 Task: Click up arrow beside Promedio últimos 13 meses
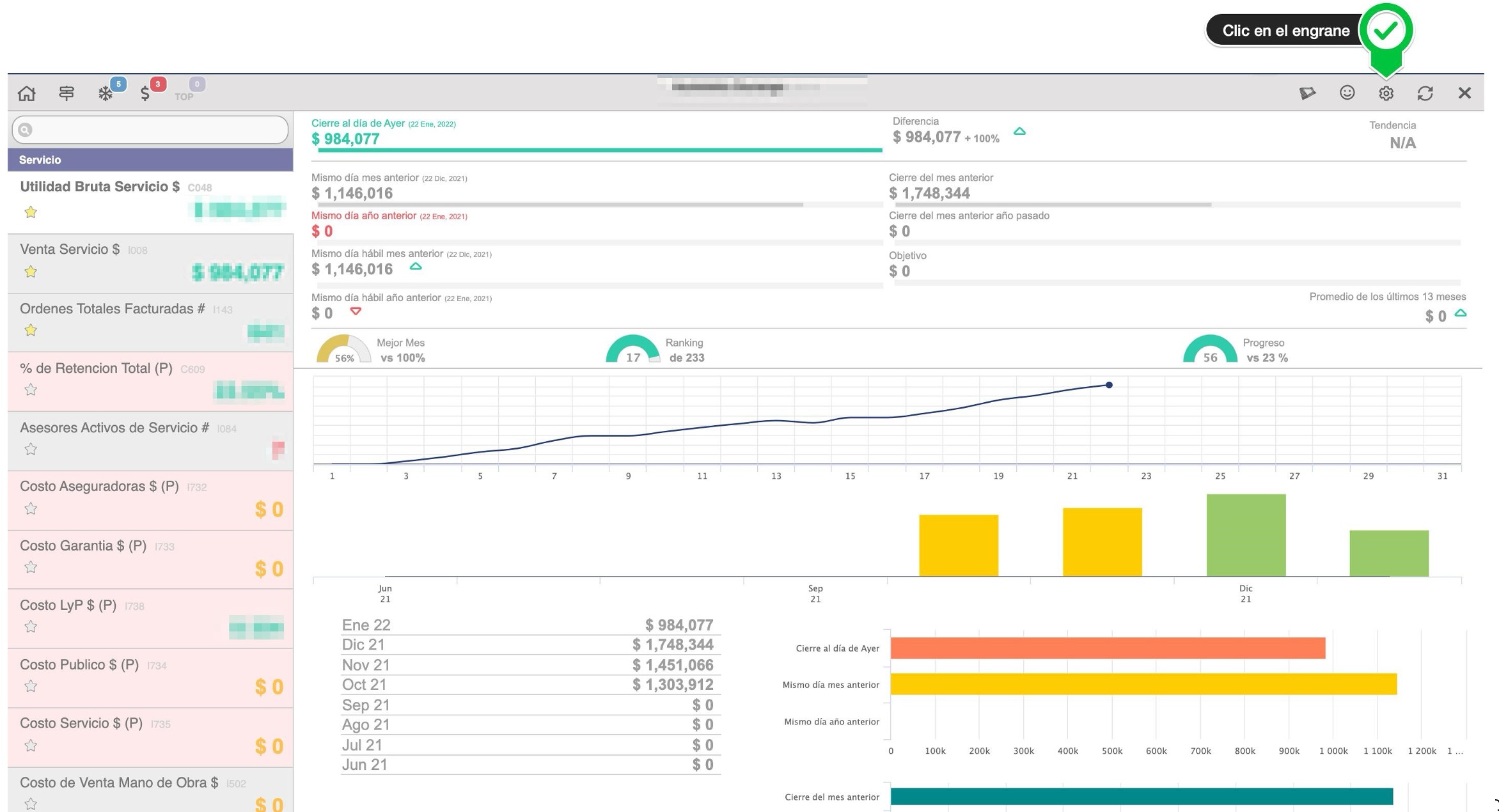[1461, 313]
